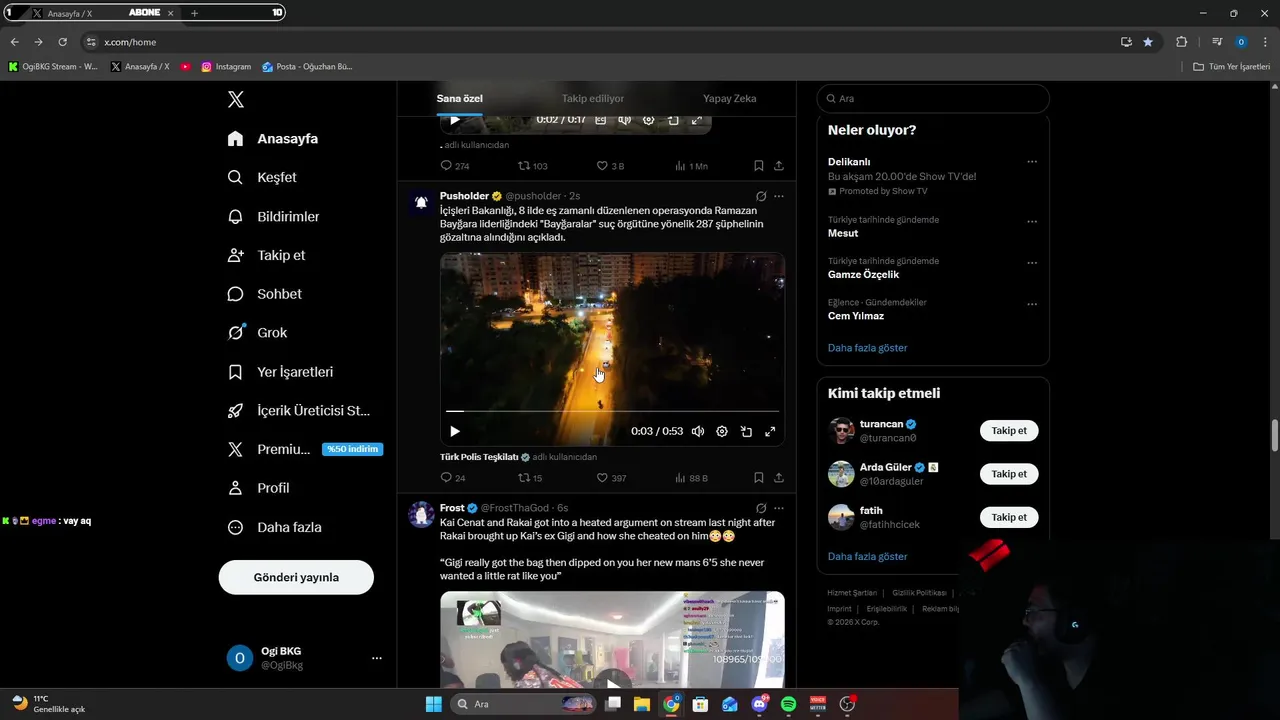Switch to Sana özel tab
1280x720 pixels.
[460, 98]
